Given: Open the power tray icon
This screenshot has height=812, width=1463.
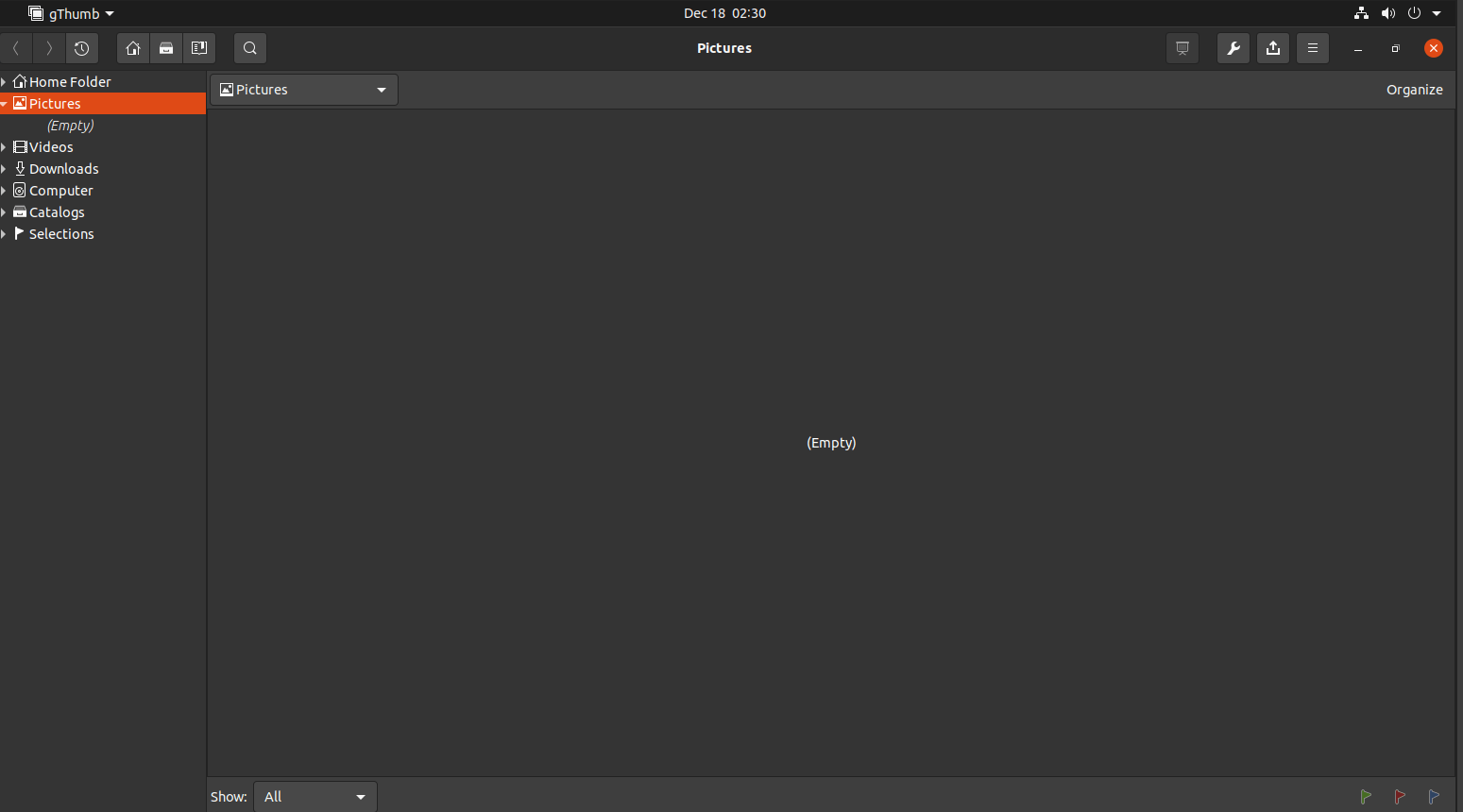Looking at the screenshot, I should coord(1414,13).
